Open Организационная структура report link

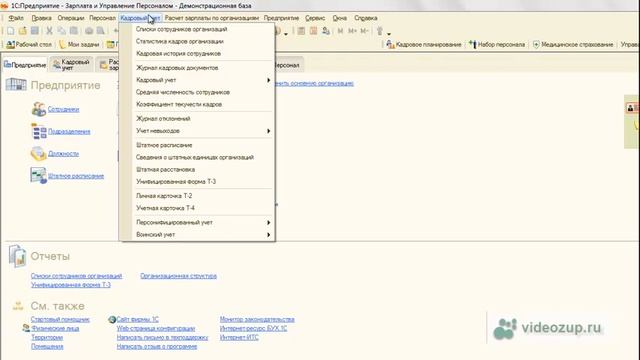pyautogui.click(x=178, y=276)
